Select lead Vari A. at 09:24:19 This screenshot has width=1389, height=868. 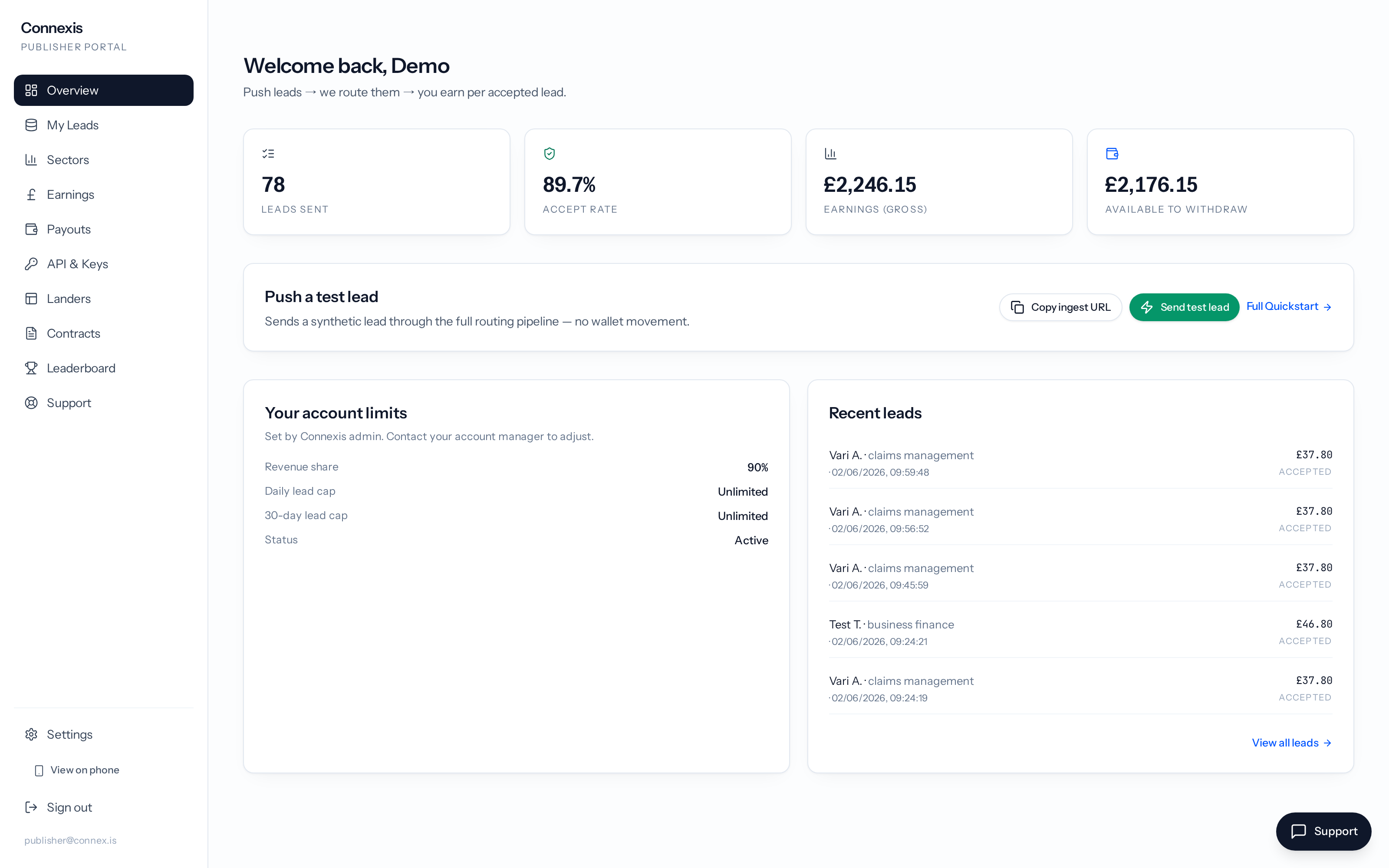click(x=1080, y=688)
